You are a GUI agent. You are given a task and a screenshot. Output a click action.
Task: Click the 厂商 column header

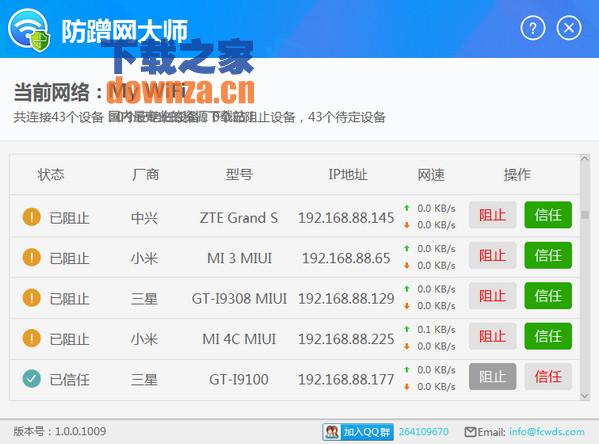coord(146,175)
